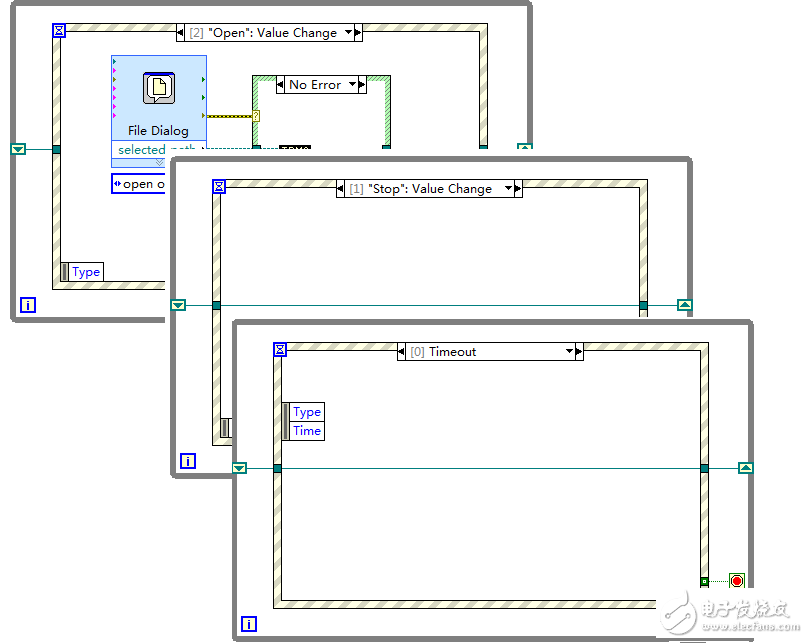The height and width of the screenshot is (643, 808).
Task: Go to previous event case from Stop case
Action: (x=341, y=189)
